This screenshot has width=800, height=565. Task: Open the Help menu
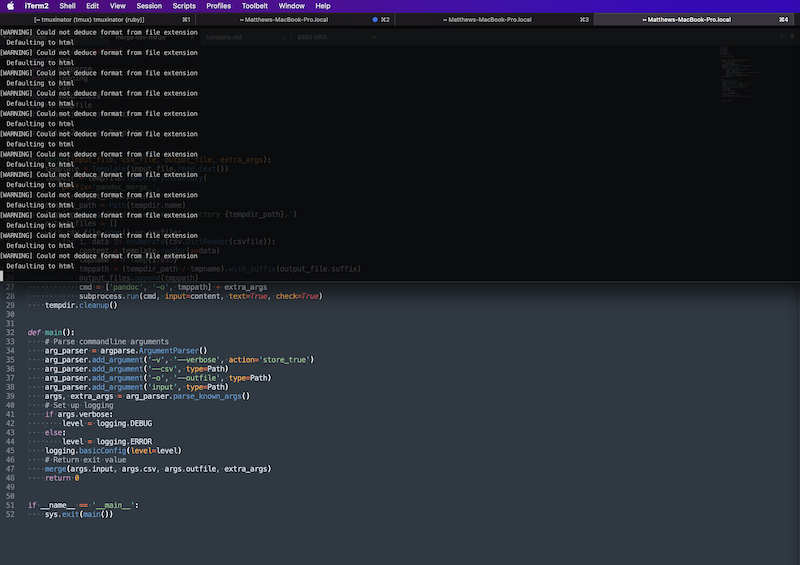point(322,6)
